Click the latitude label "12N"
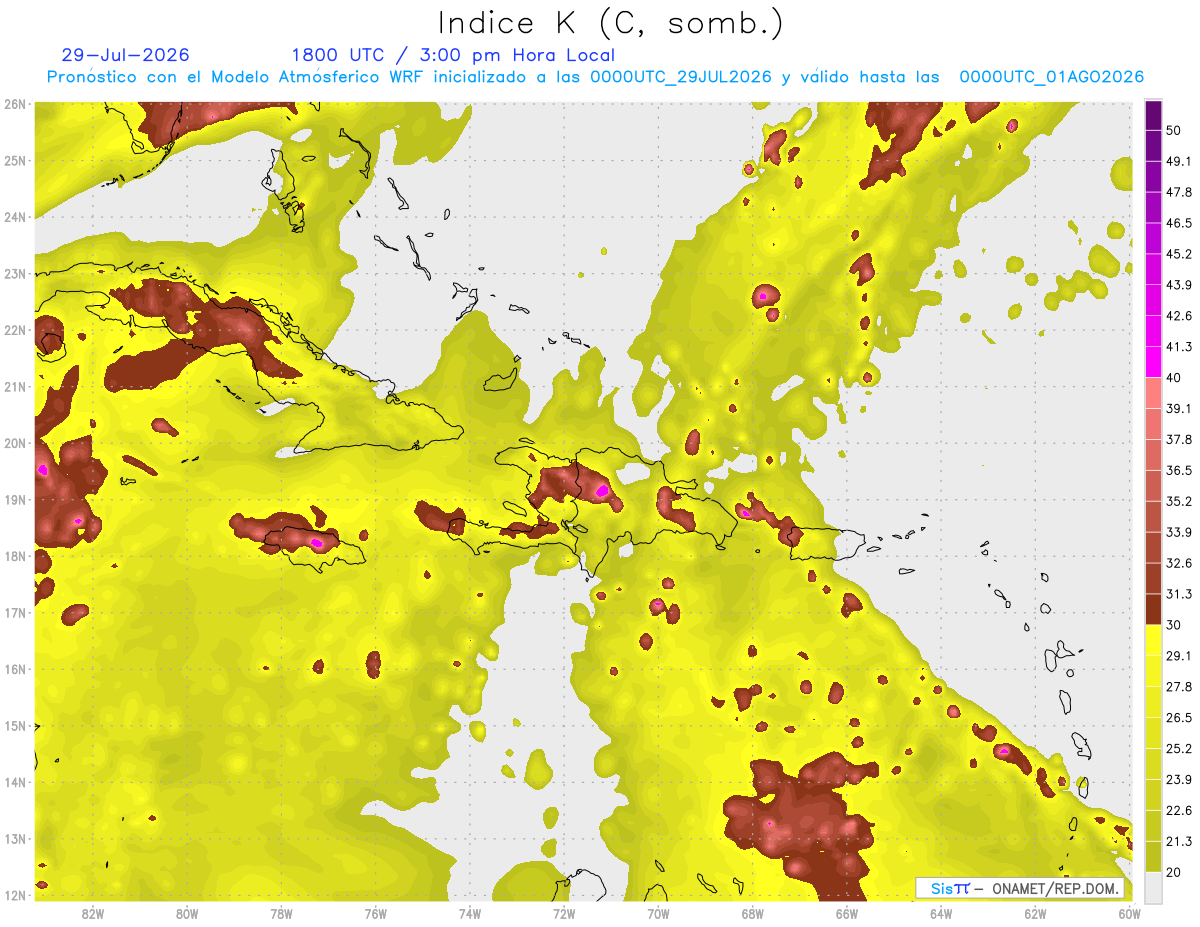Screen dimensions: 1200x927 pos(14,895)
